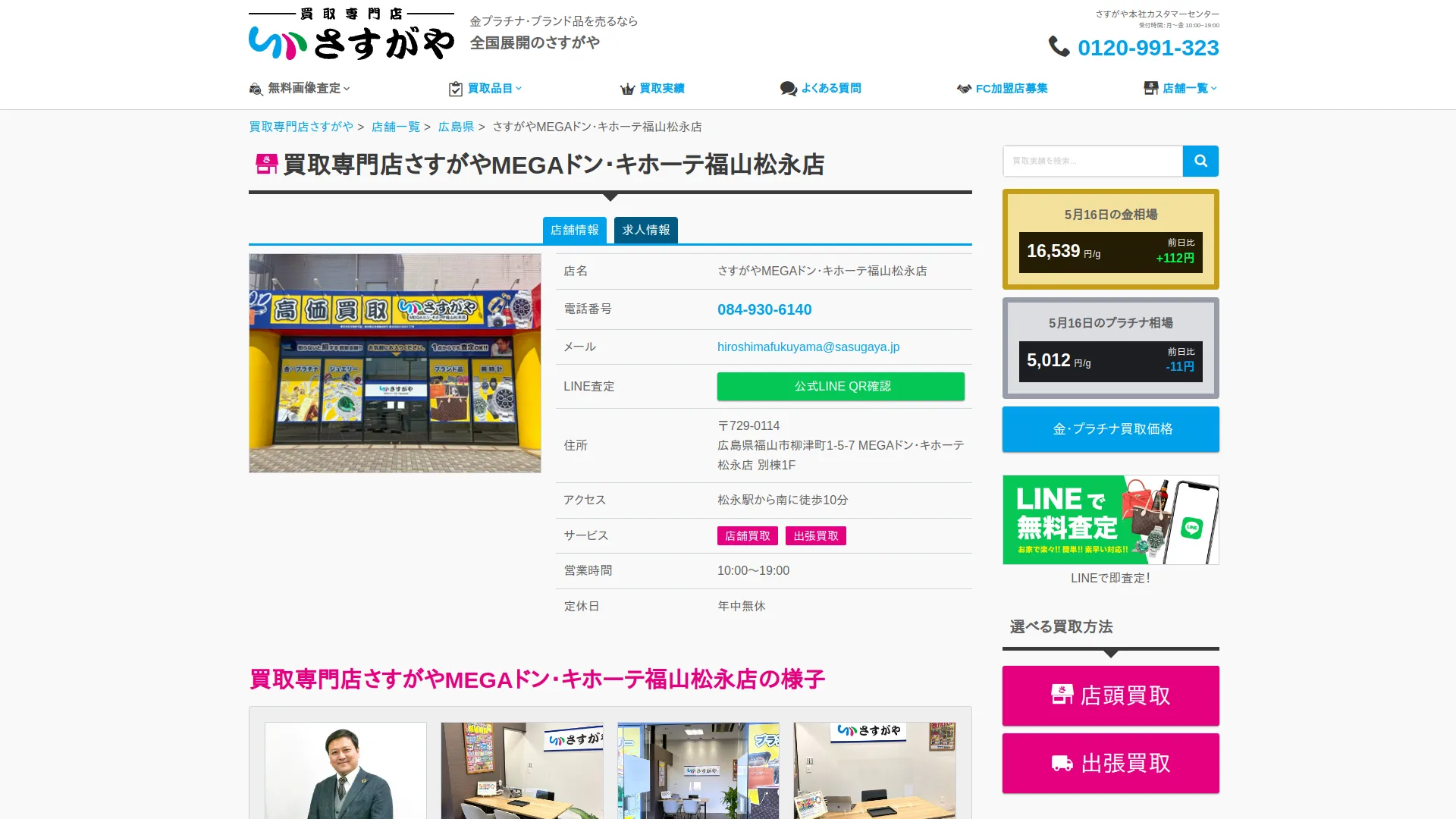Viewport: 1456px width, 819px height.
Task: Open the 買取実績 menu item
Action: 652,89
